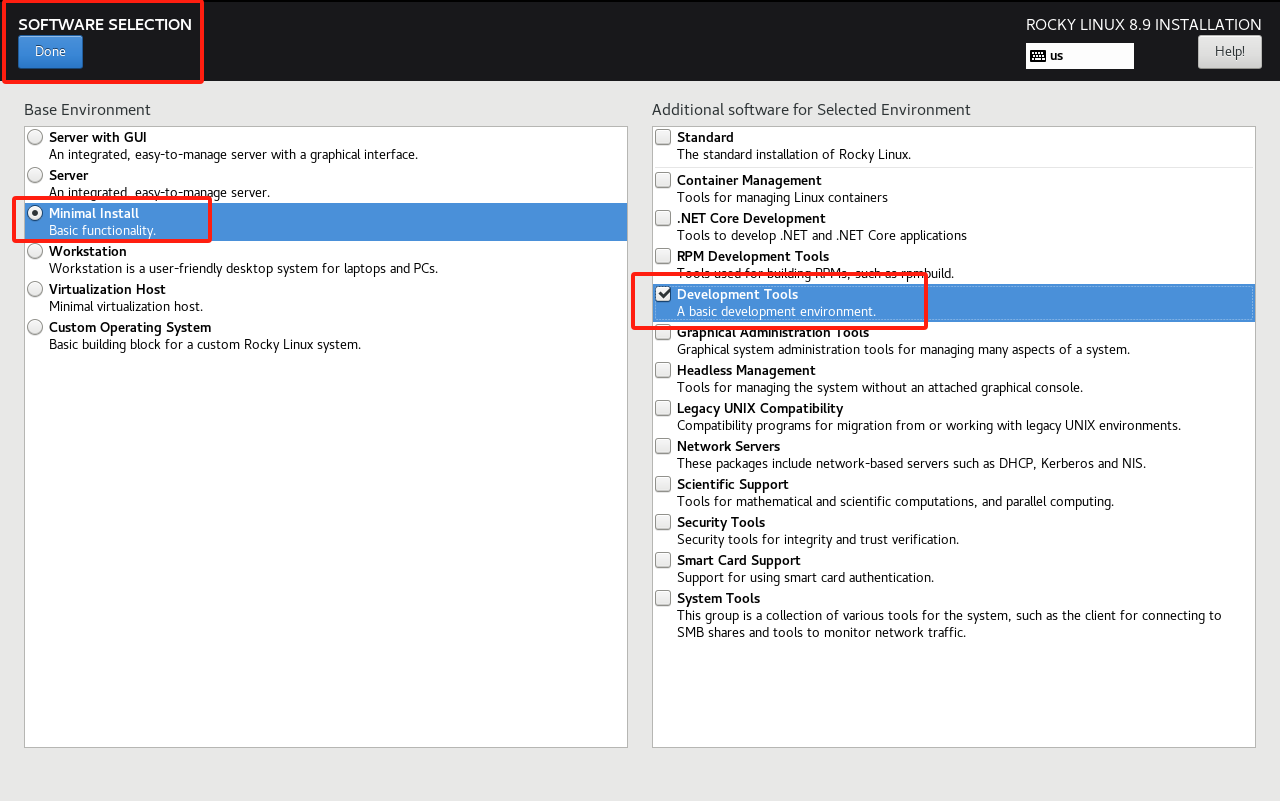The width and height of the screenshot is (1280, 801).
Task: Select Minimal Install radio button
Action: pyautogui.click(x=36, y=213)
